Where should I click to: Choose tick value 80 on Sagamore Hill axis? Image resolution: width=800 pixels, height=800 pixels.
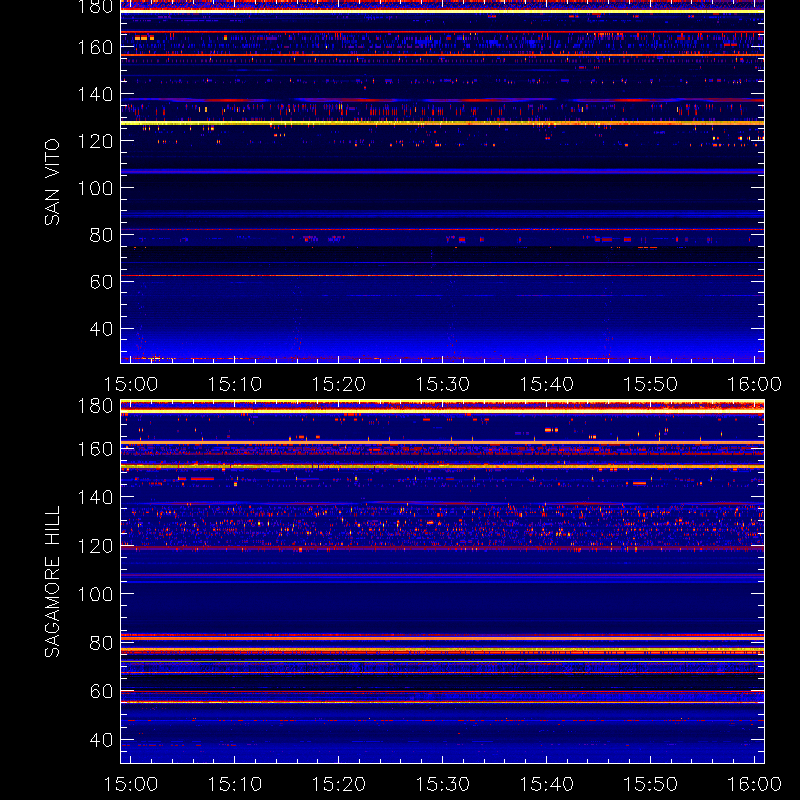[101, 643]
